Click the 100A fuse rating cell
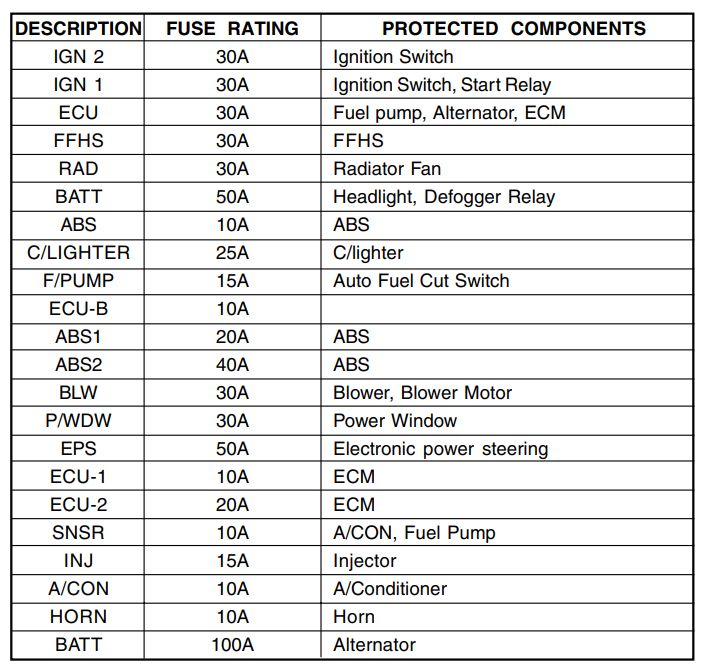Viewport: 707px width, 671px height. [232, 645]
